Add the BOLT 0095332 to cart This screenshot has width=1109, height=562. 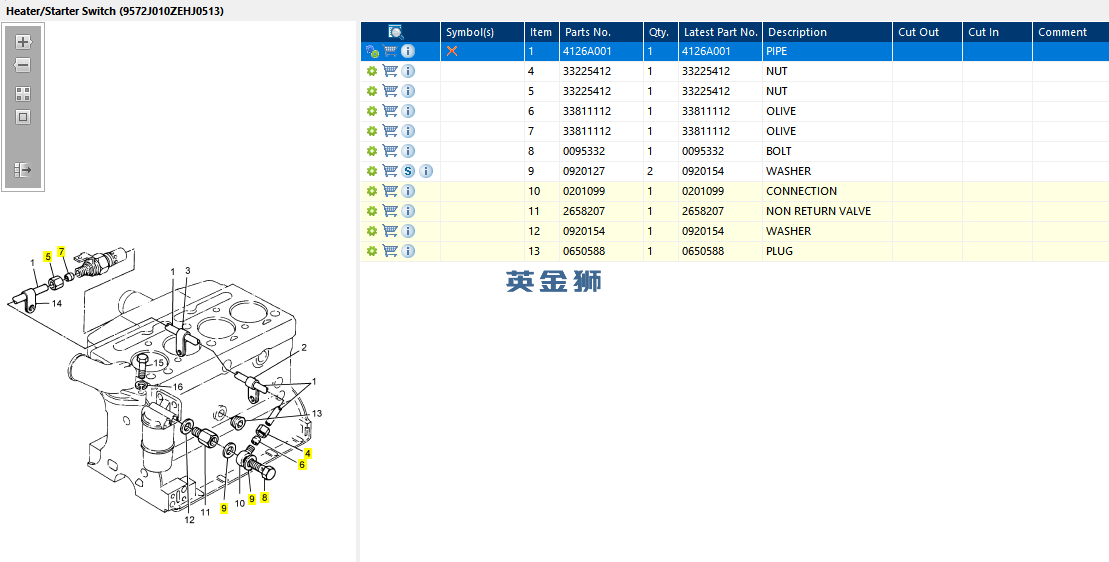tap(390, 151)
